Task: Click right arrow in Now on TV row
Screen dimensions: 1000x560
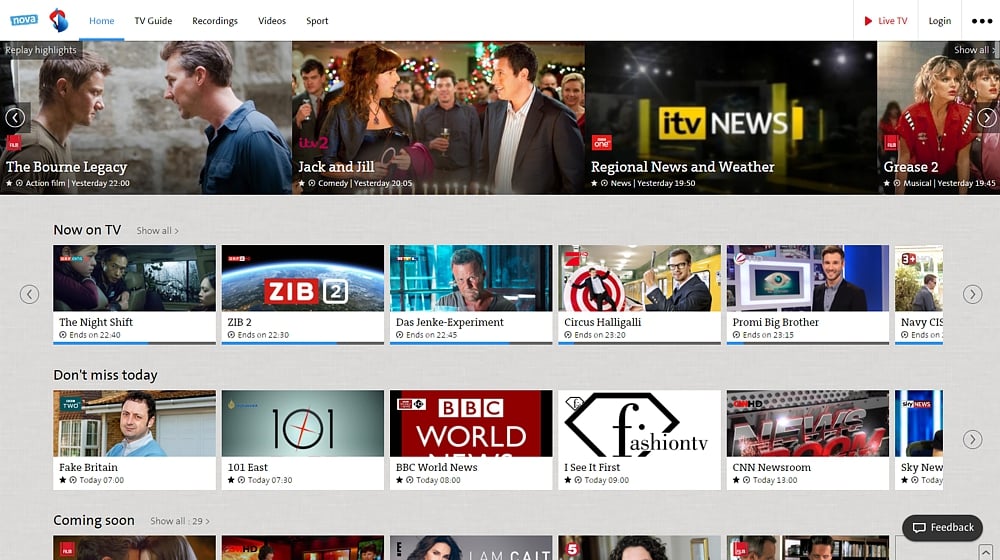Action: click(x=972, y=294)
